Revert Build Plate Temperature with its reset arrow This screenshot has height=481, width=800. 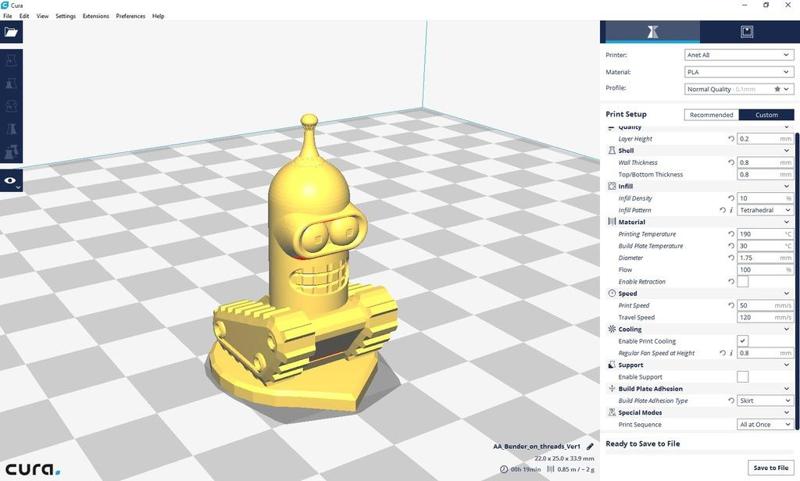point(731,246)
